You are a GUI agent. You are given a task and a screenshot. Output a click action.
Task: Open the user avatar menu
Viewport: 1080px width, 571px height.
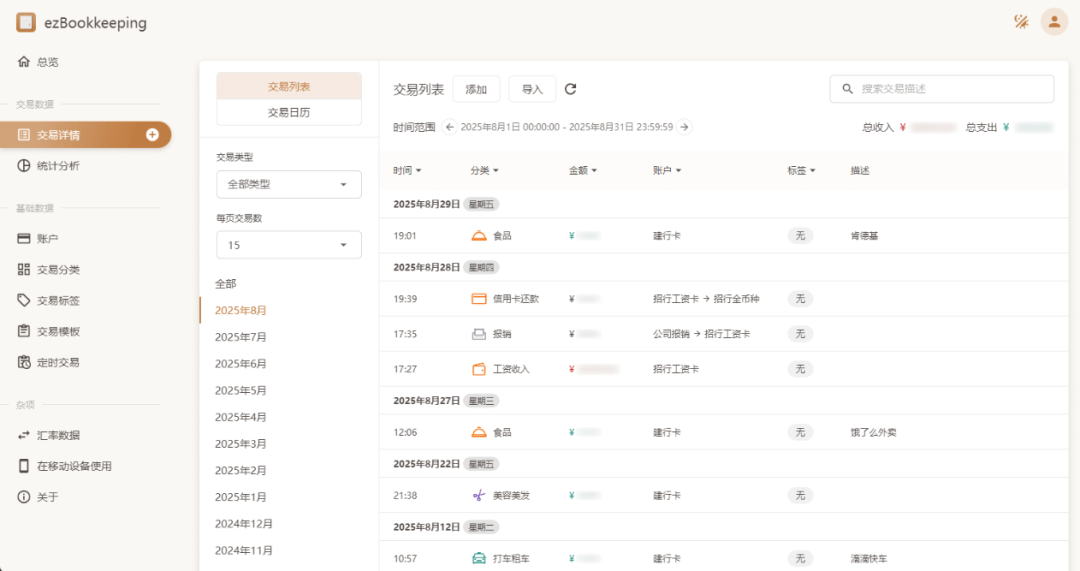pyautogui.click(x=1054, y=22)
